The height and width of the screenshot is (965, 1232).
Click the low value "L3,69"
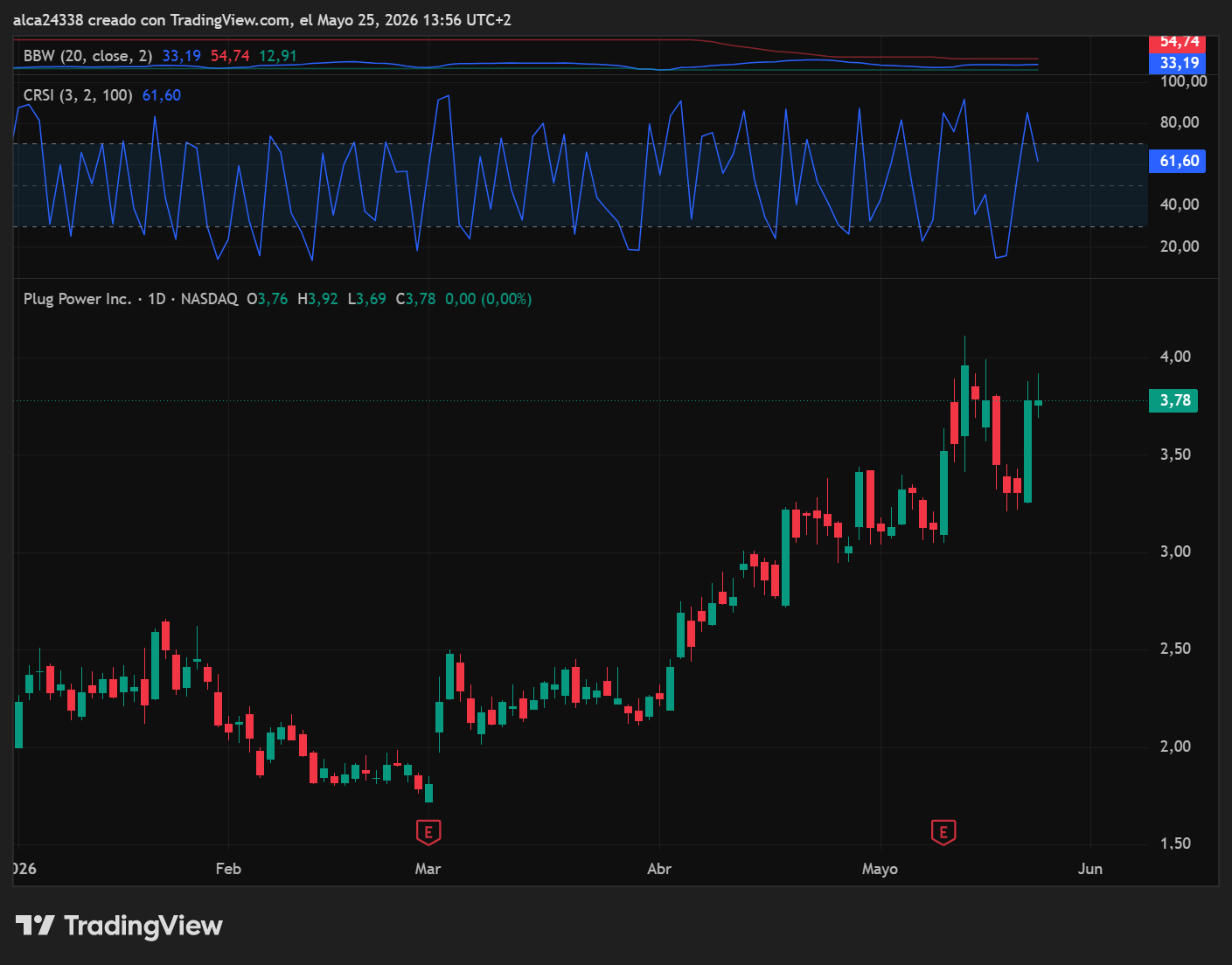(x=366, y=299)
